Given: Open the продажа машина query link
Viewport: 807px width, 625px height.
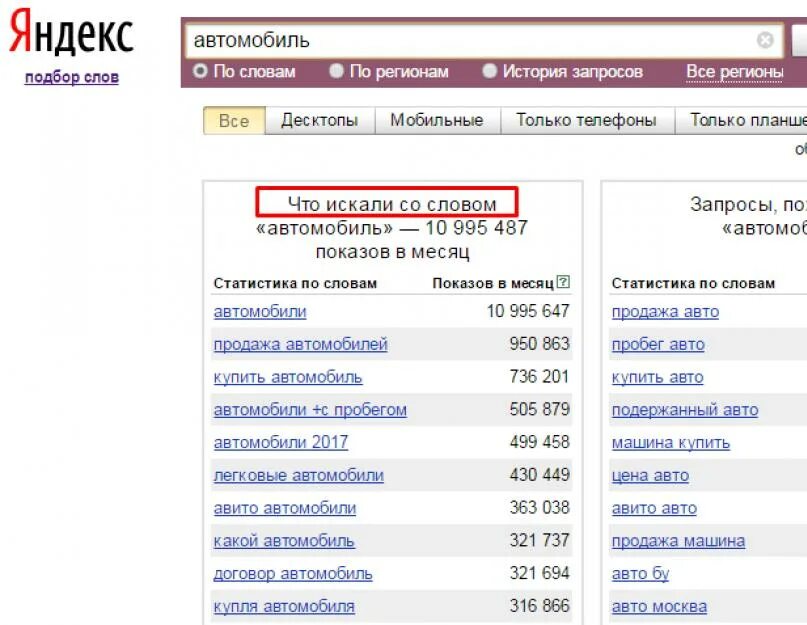Looking at the screenshot, I should coord(678,541).
